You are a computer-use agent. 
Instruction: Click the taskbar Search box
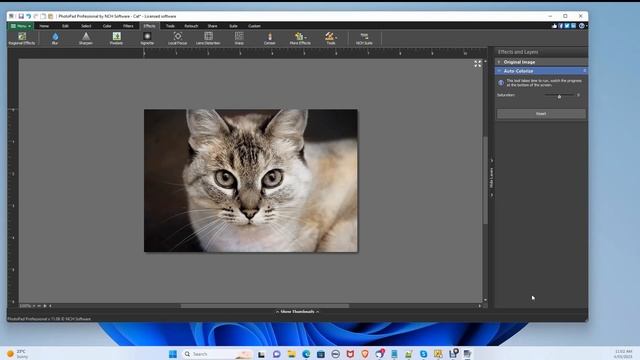pyautogui.click(x=217, y=354)
